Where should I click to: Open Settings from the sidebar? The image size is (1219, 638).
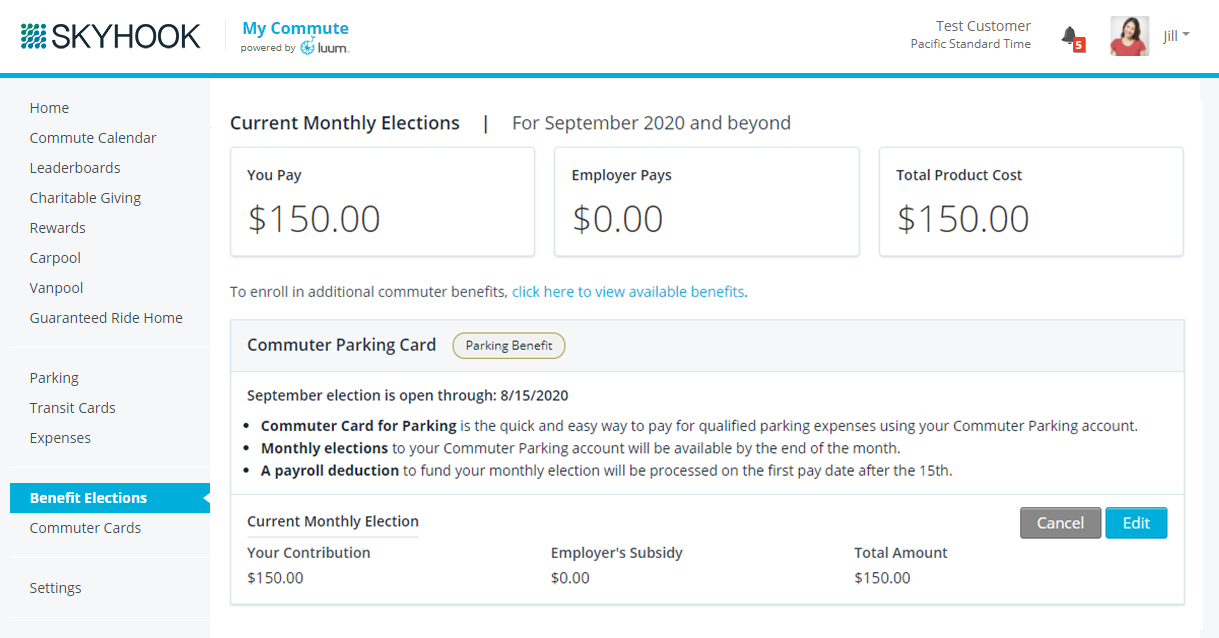55,588
